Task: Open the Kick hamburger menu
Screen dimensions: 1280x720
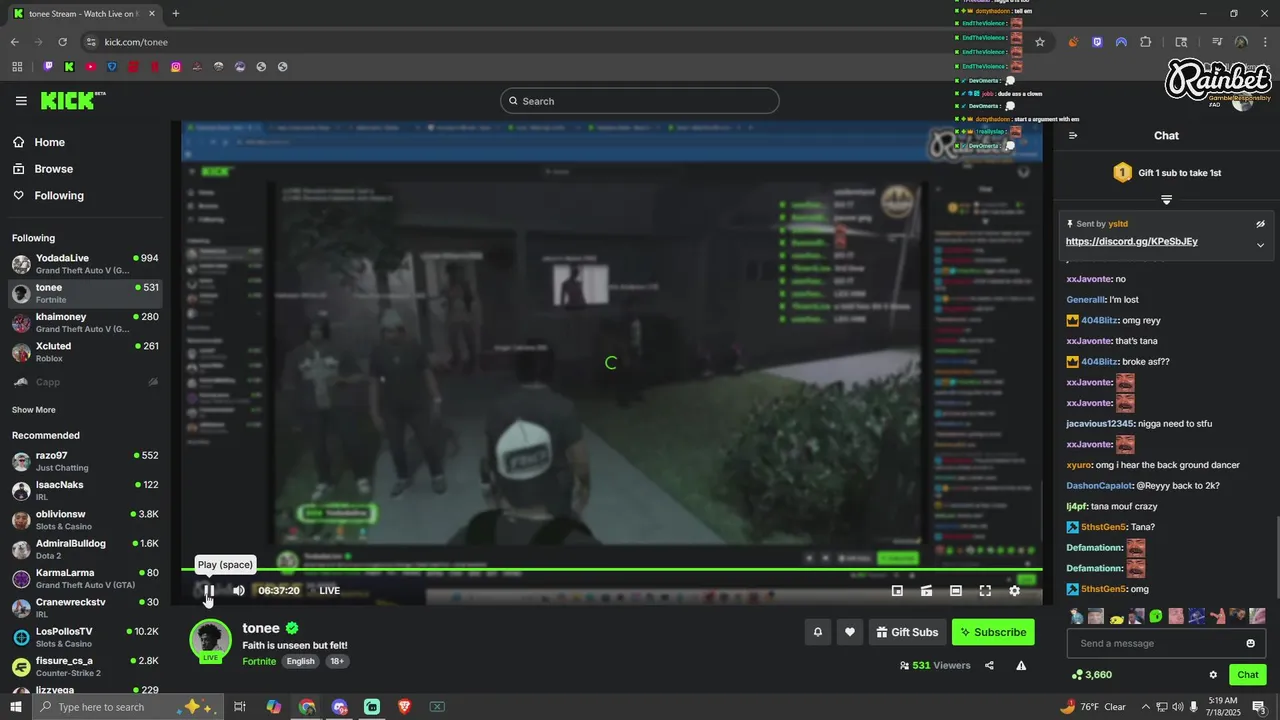Action: click(x=21, y=101)
